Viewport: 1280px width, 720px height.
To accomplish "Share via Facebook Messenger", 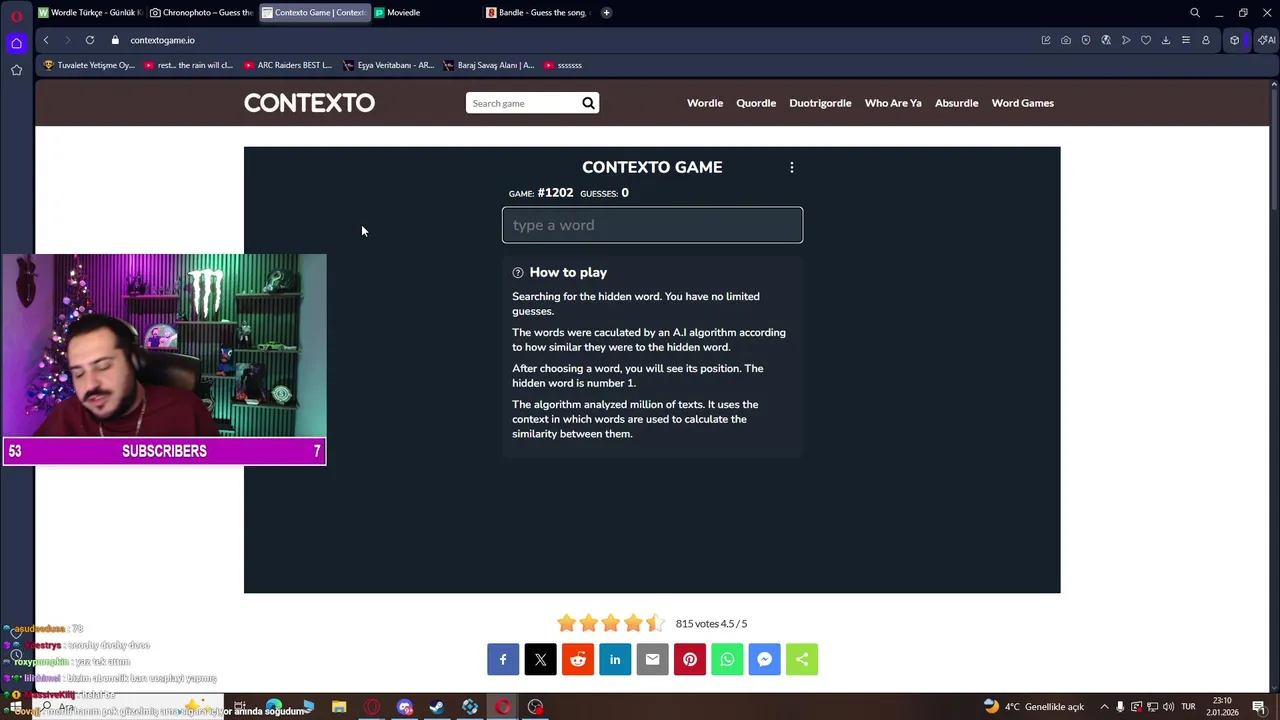I will click(x=764, y=659).
